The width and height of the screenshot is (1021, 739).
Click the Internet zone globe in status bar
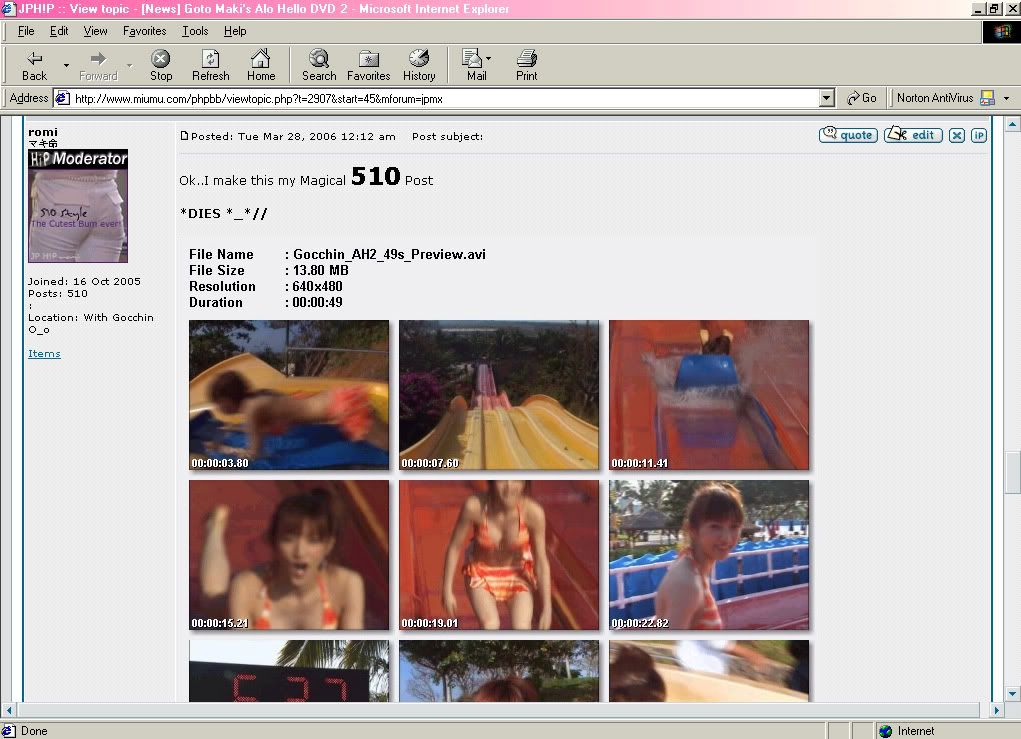click(885, 731)
